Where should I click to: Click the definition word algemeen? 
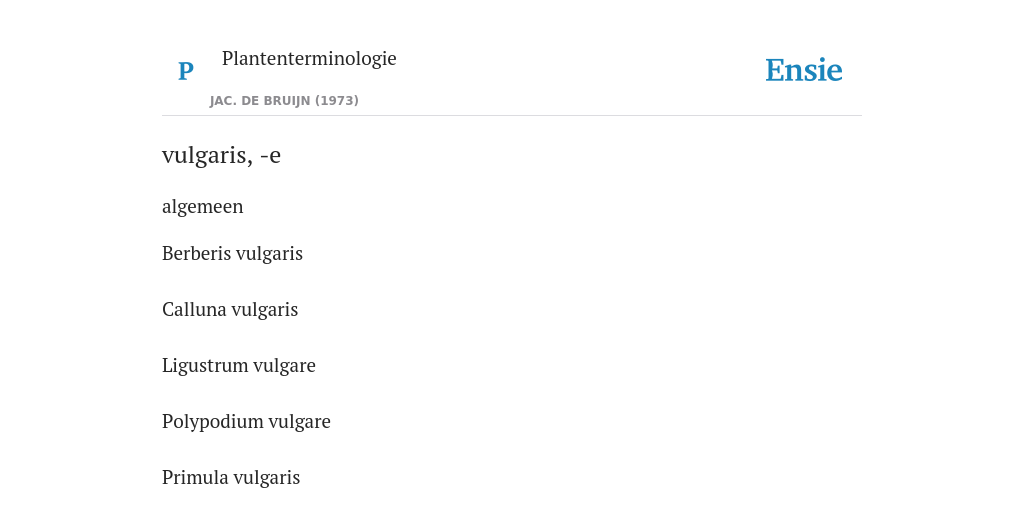202,206
